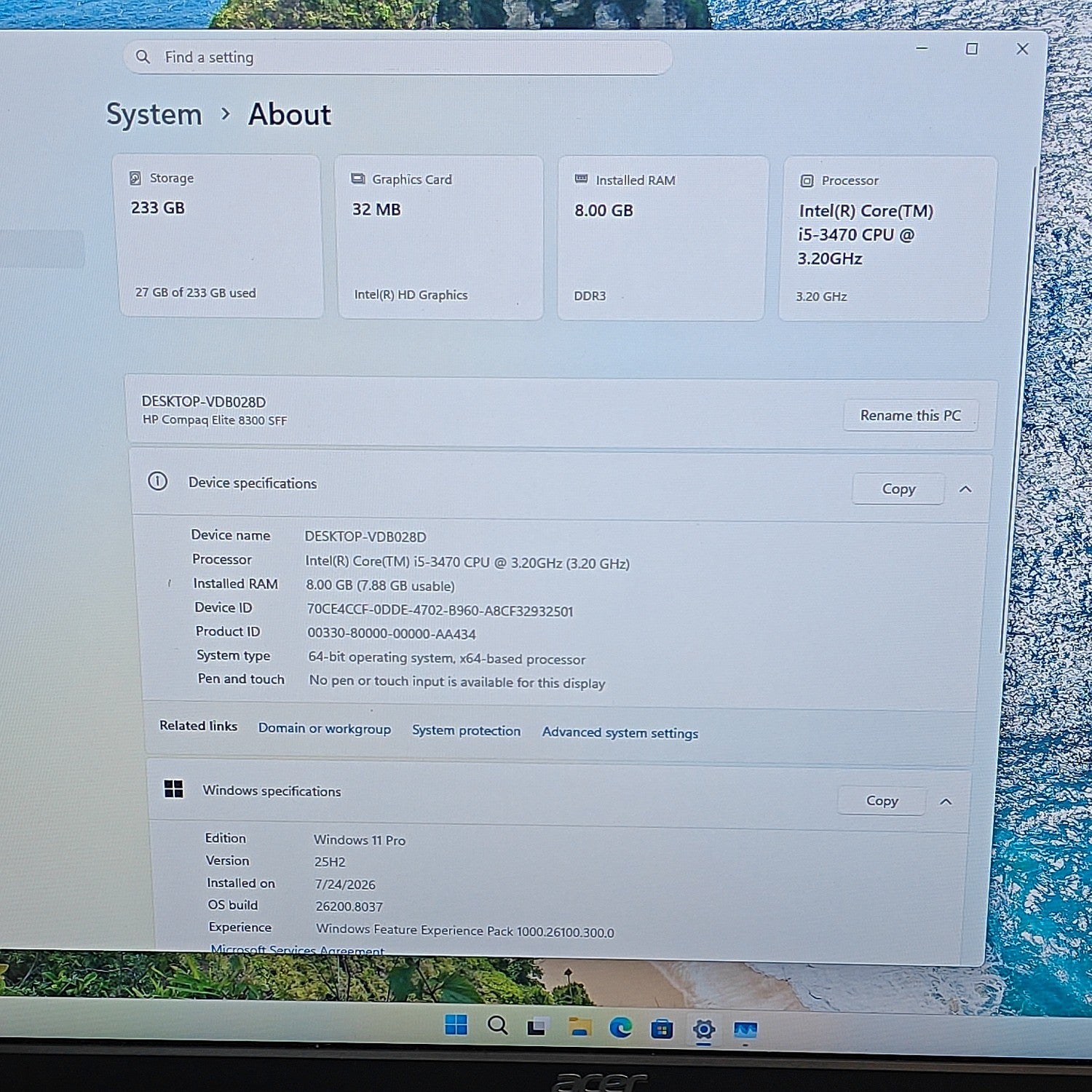Viewport: 1092px width, 1092px height.
Task: Open Microsoft Store from the taskbar
Action: (x=662, y=1029)
